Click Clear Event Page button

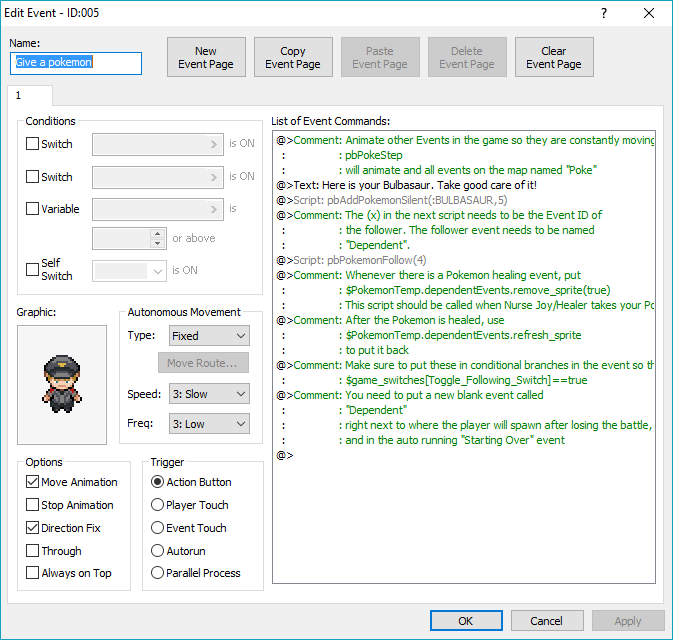[x=553, y=58]
